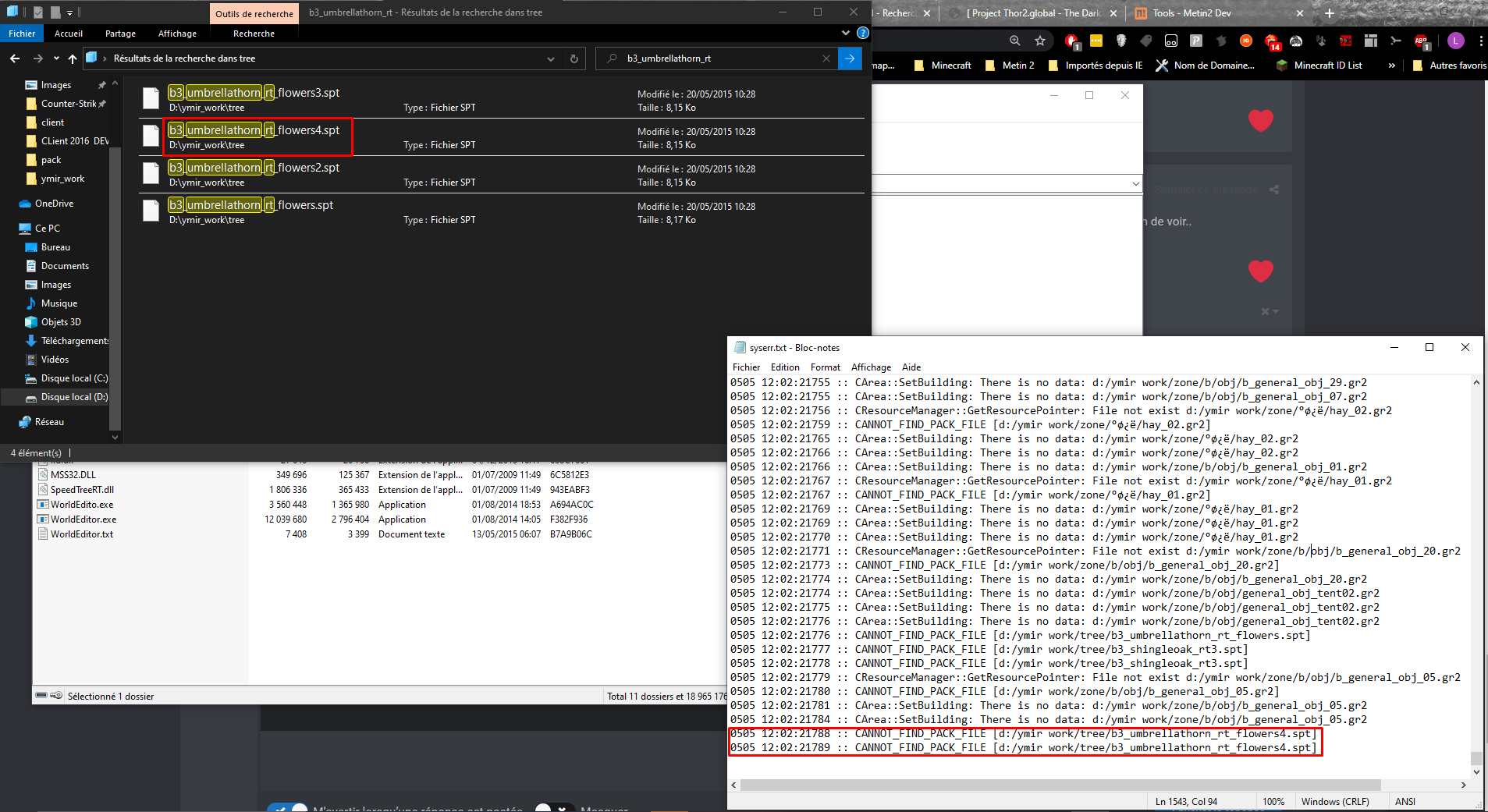Open Notepad Format menu

(825, 367)
